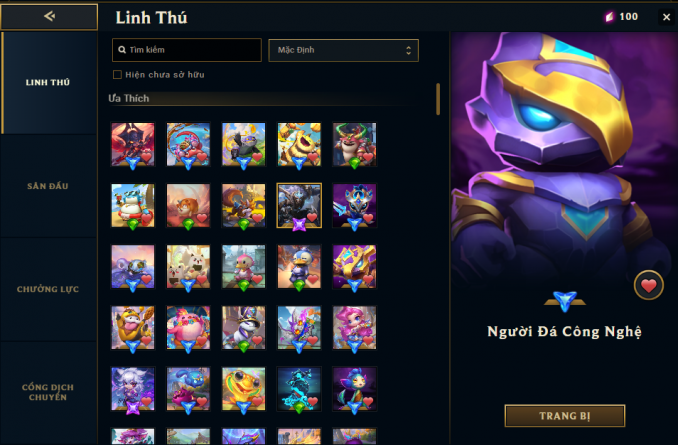
Task: Open the Mặc Định sort dropdown
Action: click(x=343, y=50)
